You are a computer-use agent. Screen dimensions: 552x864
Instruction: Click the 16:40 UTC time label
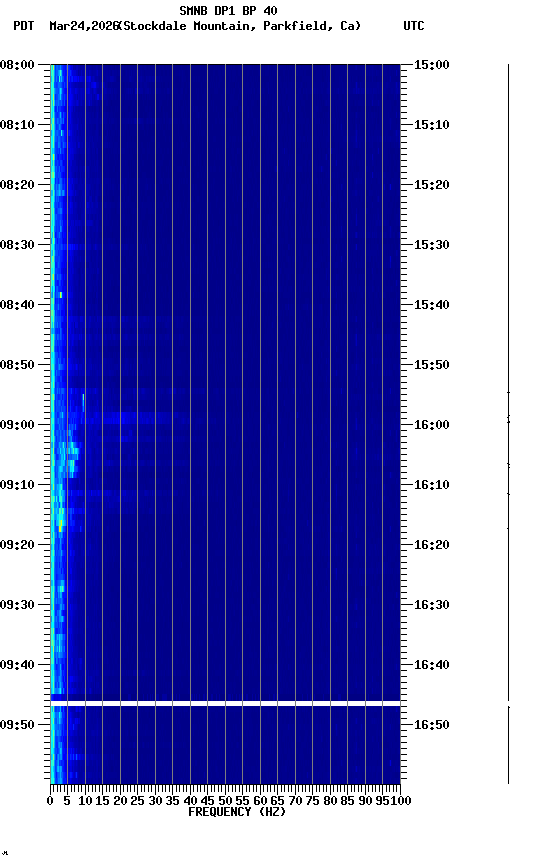(432, 666)
